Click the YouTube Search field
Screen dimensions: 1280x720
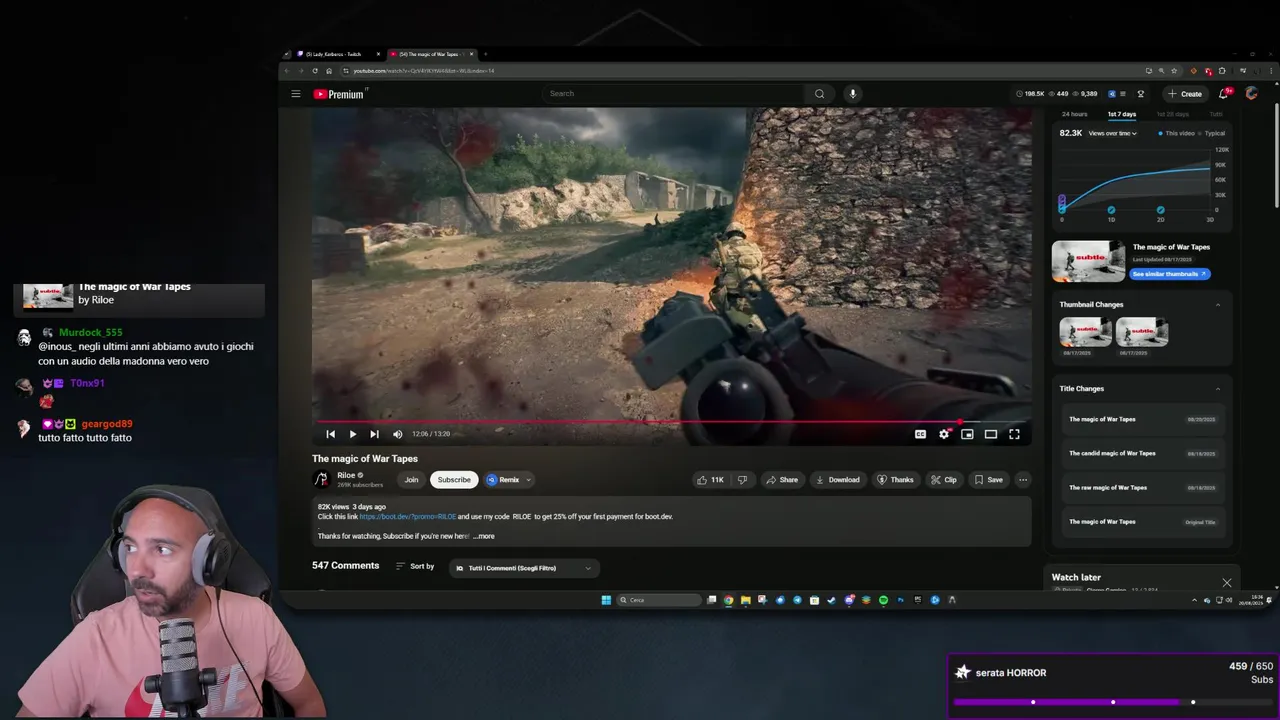[x=675, y=94]
